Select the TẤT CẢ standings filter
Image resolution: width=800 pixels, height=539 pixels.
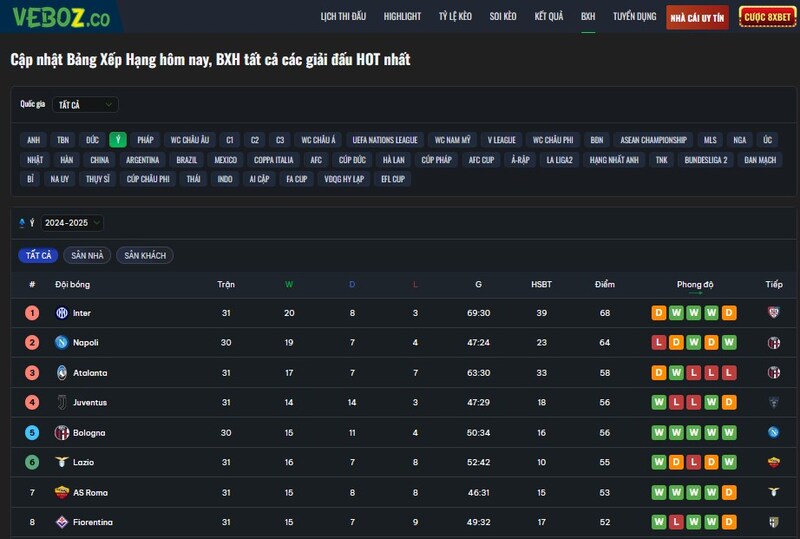tap(39, 256)
